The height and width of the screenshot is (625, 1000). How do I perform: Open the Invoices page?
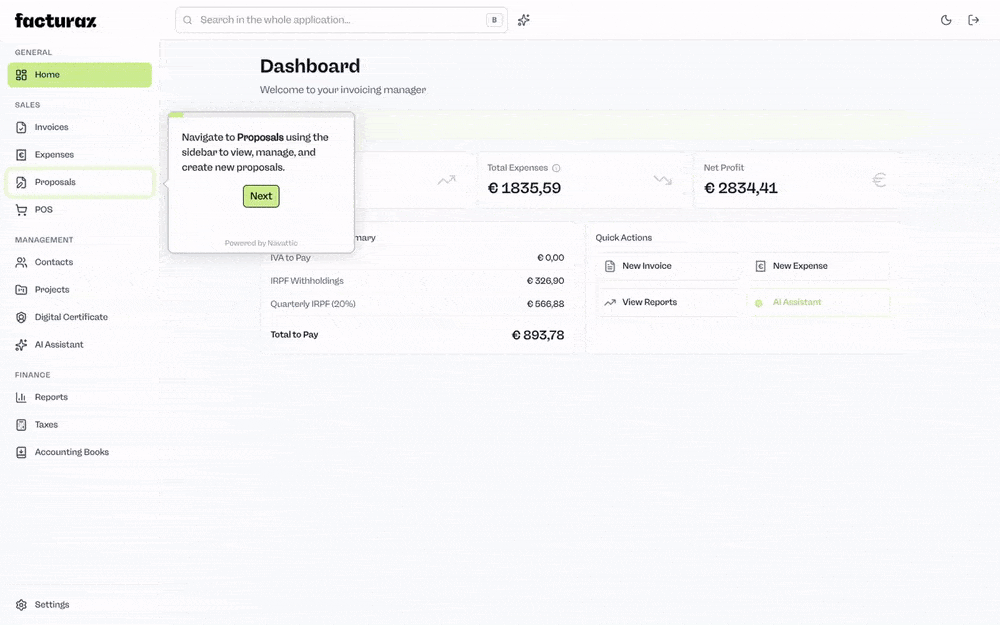click(x=80, y=128)
